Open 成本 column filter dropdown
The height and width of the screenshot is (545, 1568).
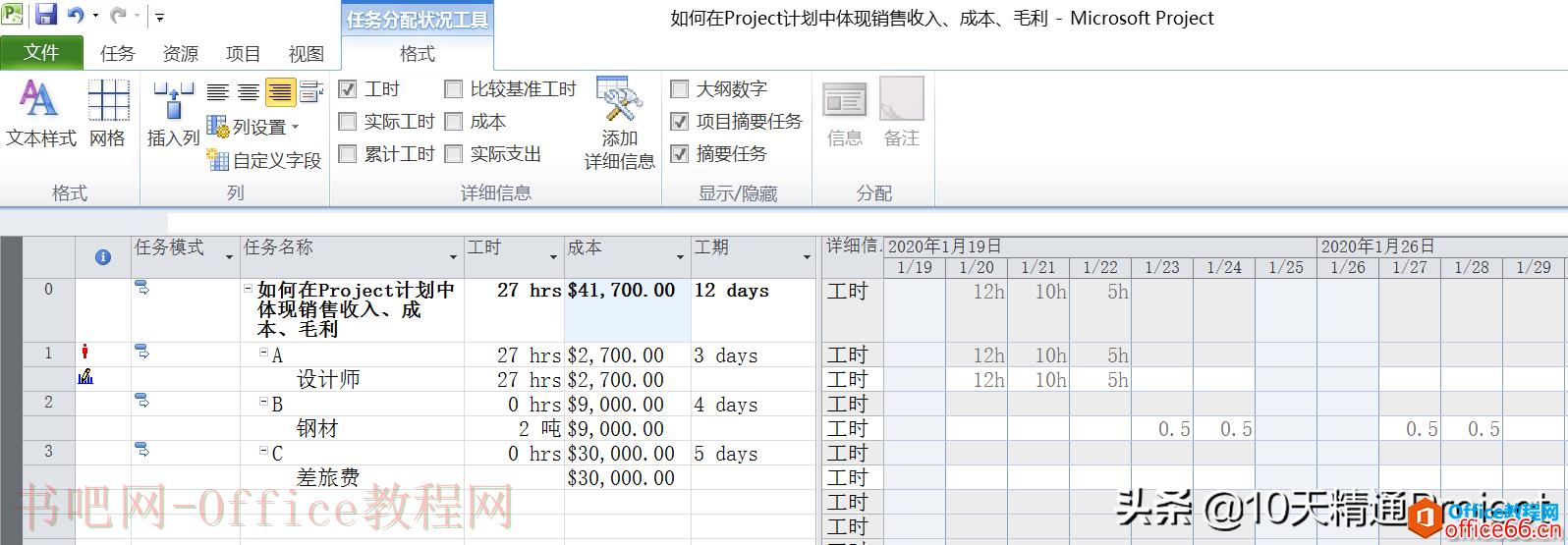click(x=680, y=257)
